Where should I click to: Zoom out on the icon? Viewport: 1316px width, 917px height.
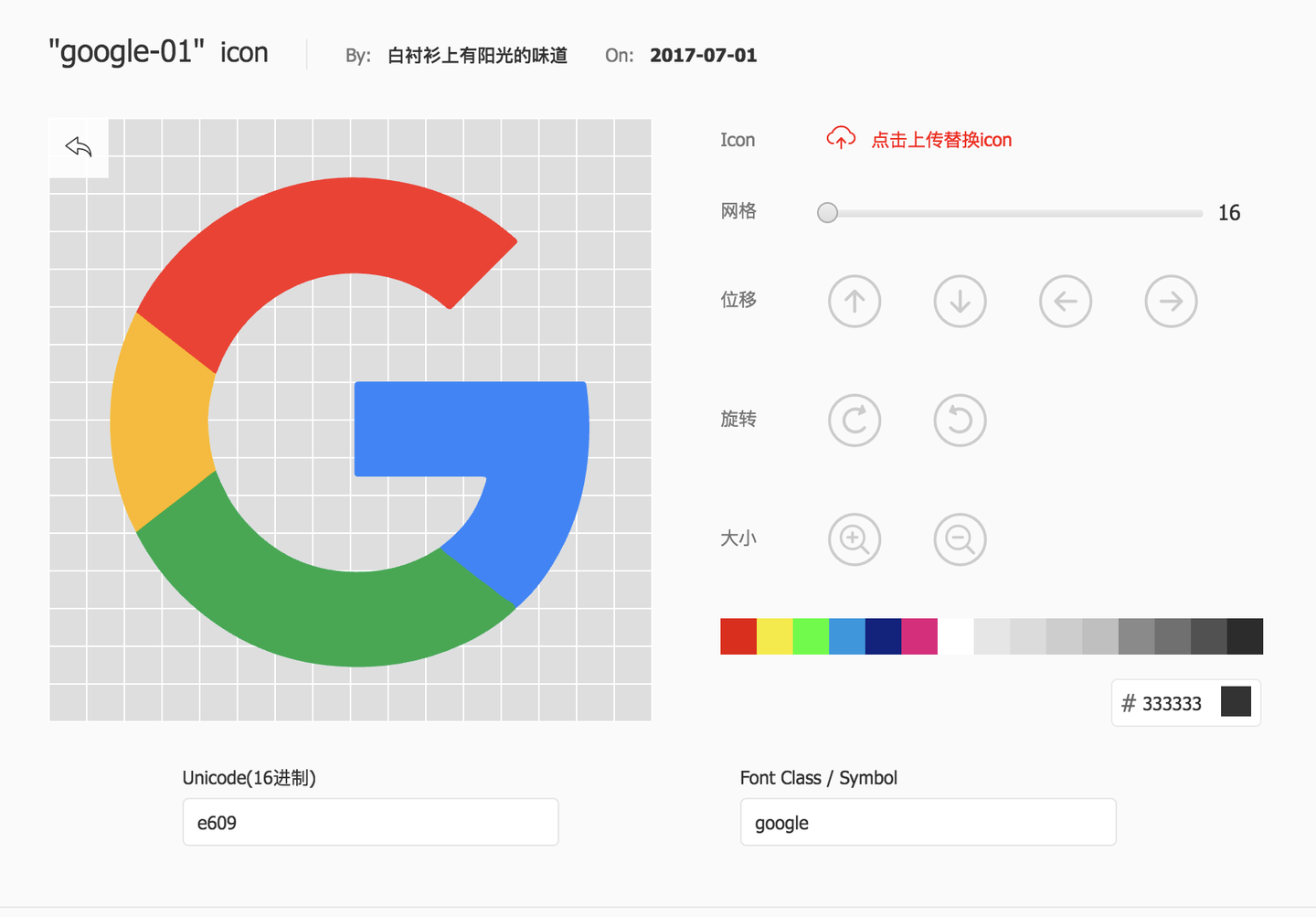(960, 539)
